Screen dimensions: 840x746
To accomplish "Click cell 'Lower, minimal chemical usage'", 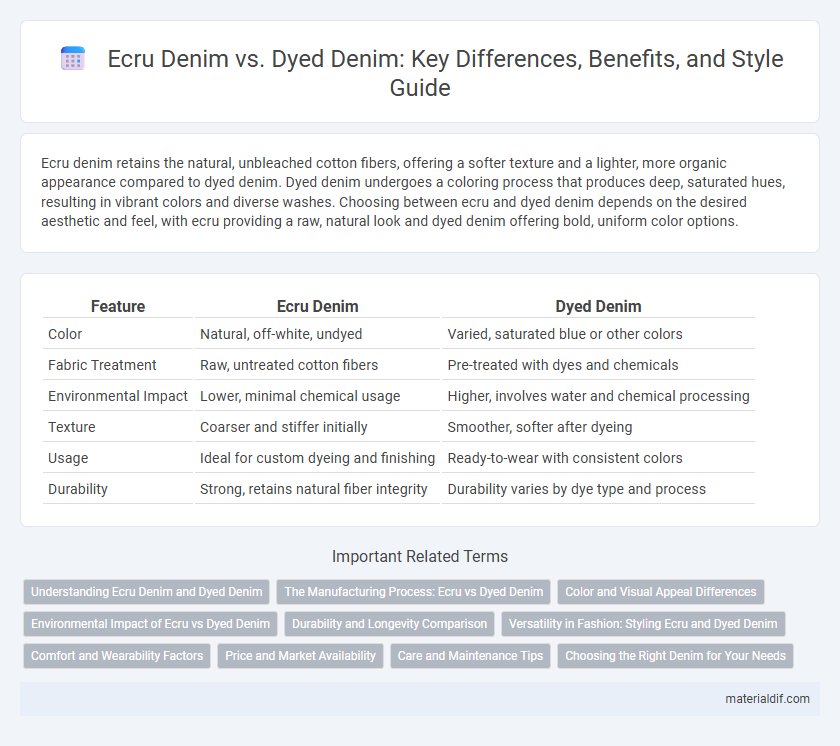I will [317, 396].
